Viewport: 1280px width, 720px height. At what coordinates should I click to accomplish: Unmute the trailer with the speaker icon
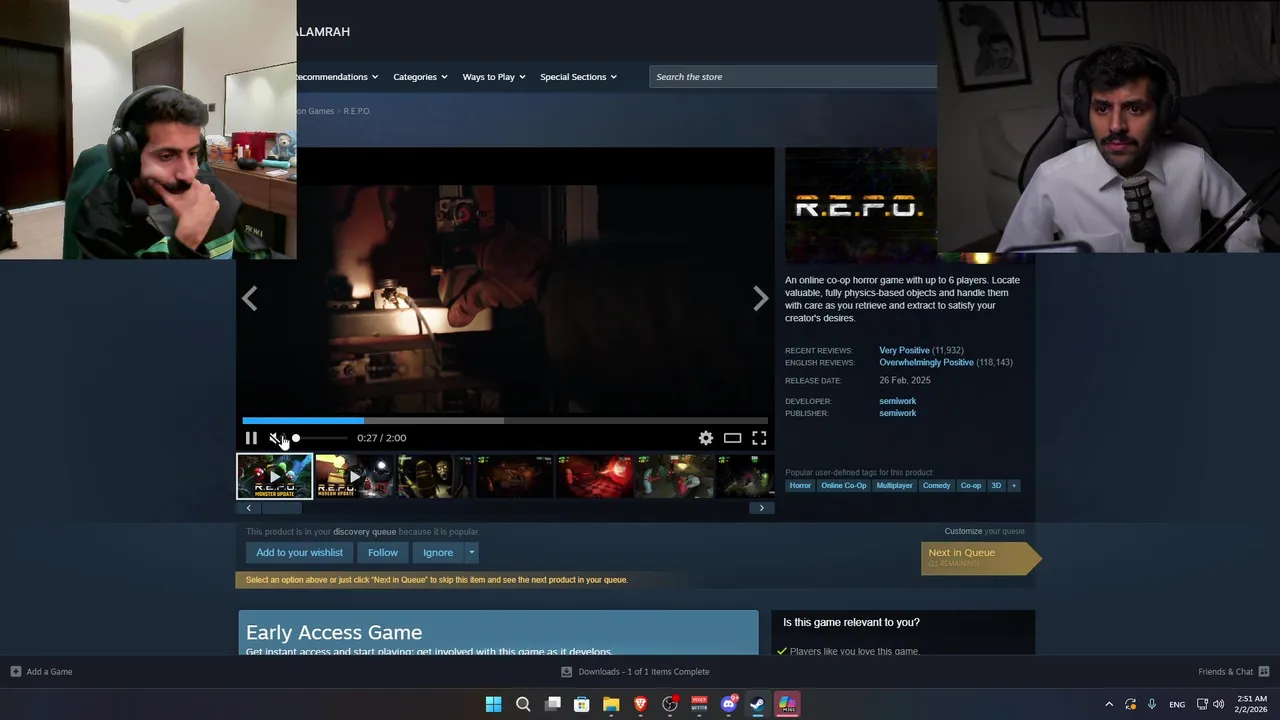point(276,438)
